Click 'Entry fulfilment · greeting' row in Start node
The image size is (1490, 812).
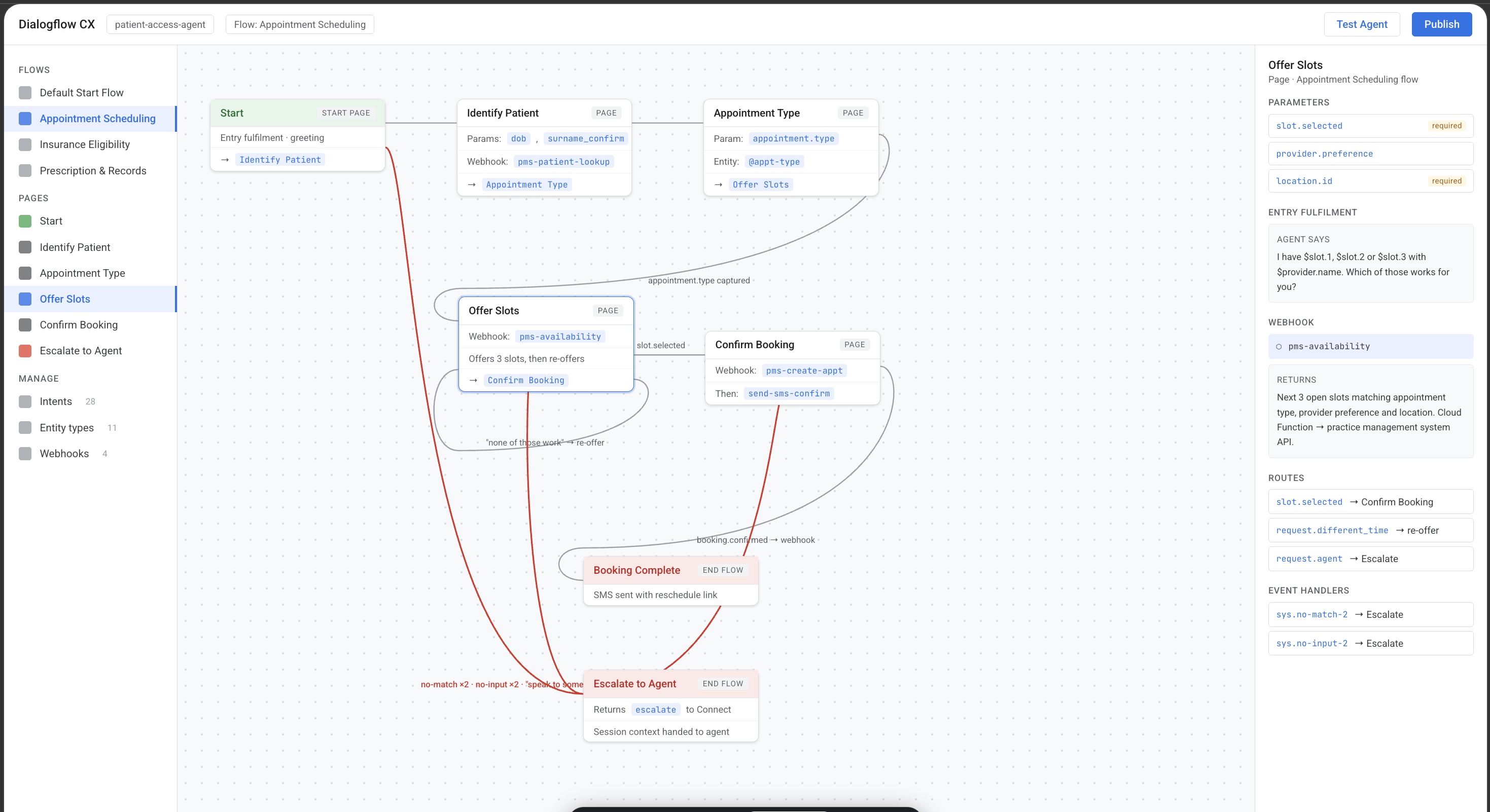tap(297, 137)
